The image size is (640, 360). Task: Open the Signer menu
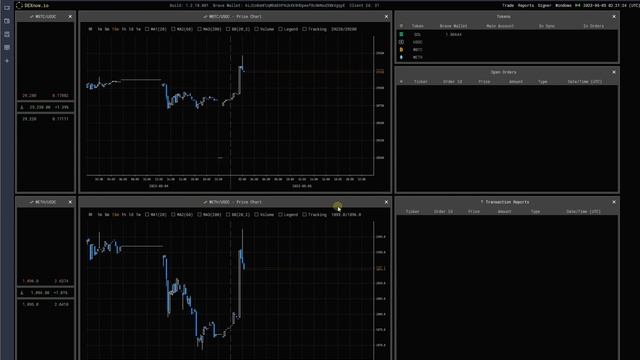tap(544, 6)
